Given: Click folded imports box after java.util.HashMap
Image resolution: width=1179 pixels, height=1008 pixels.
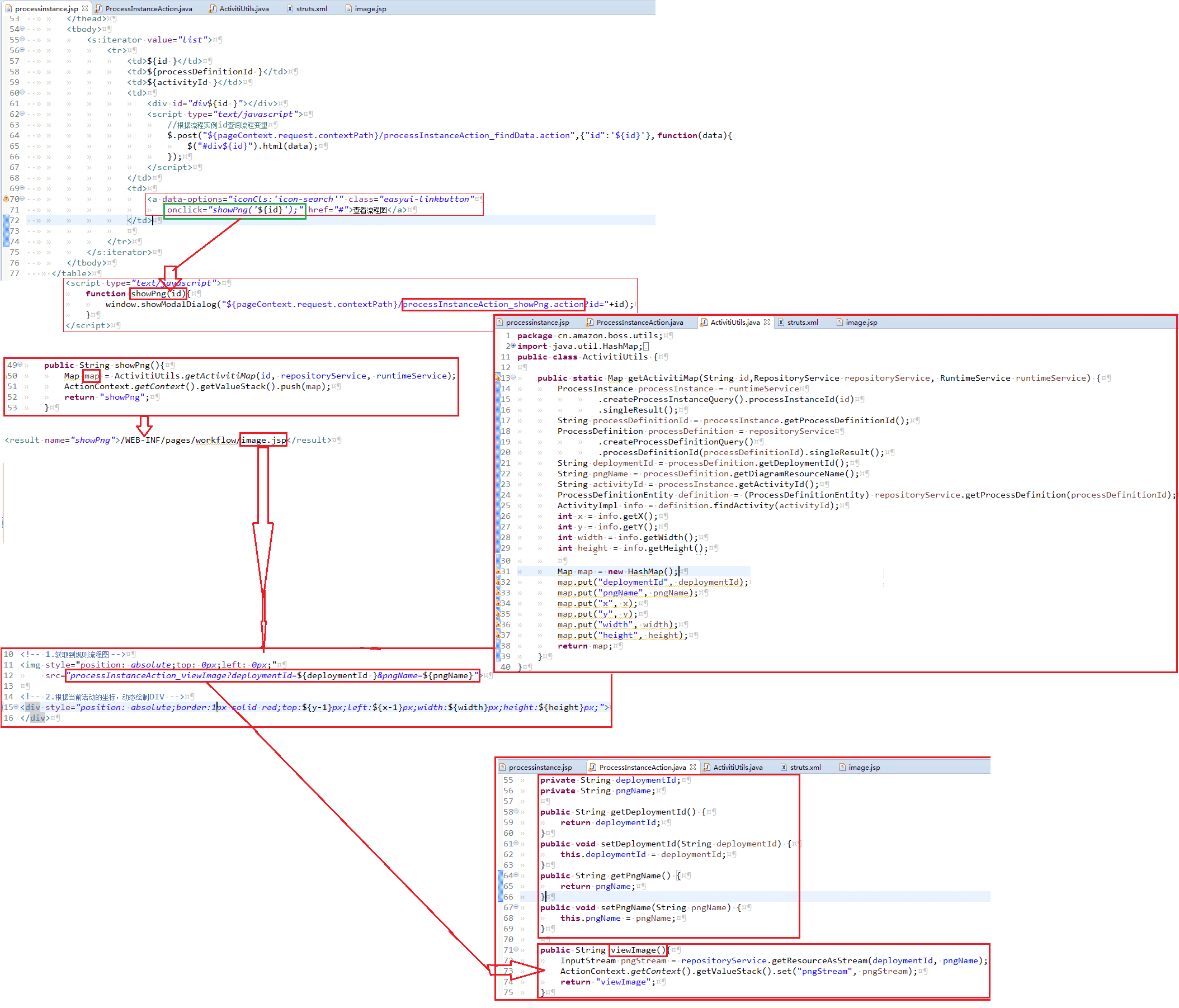Looking at the screenshot, I should tap(646, 346).
